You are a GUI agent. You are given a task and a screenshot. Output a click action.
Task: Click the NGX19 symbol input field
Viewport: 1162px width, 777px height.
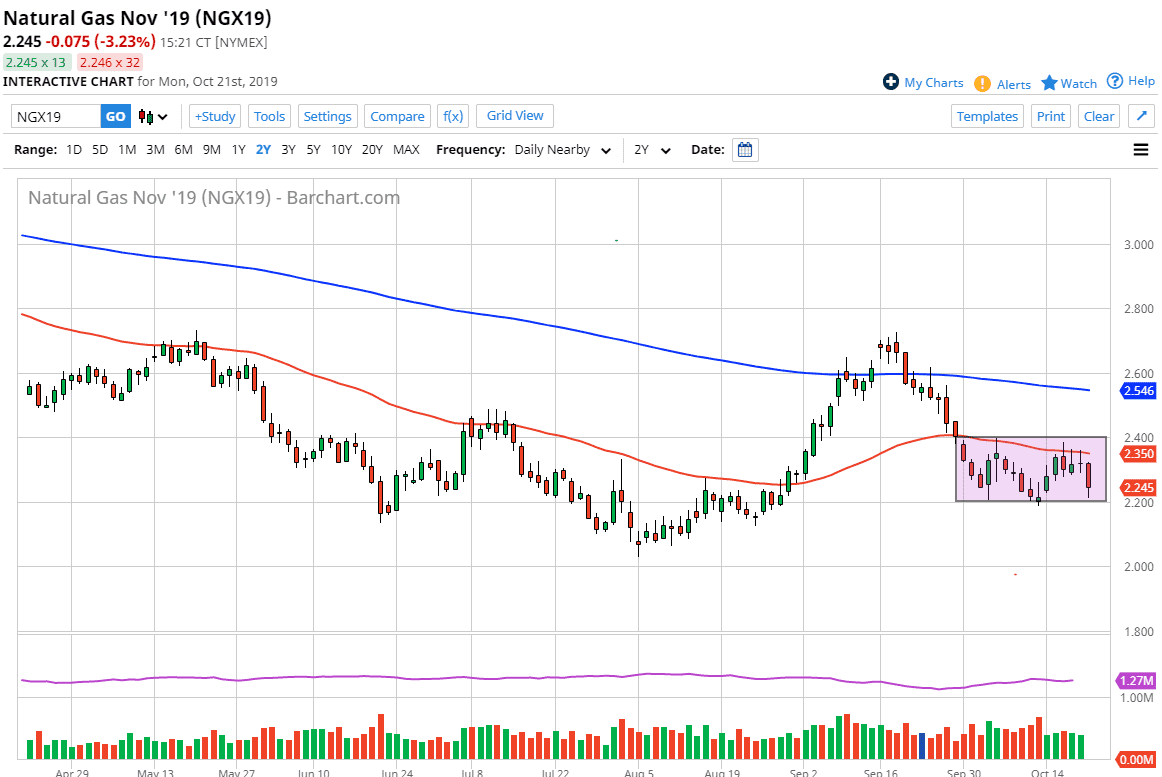pos(56,116)
